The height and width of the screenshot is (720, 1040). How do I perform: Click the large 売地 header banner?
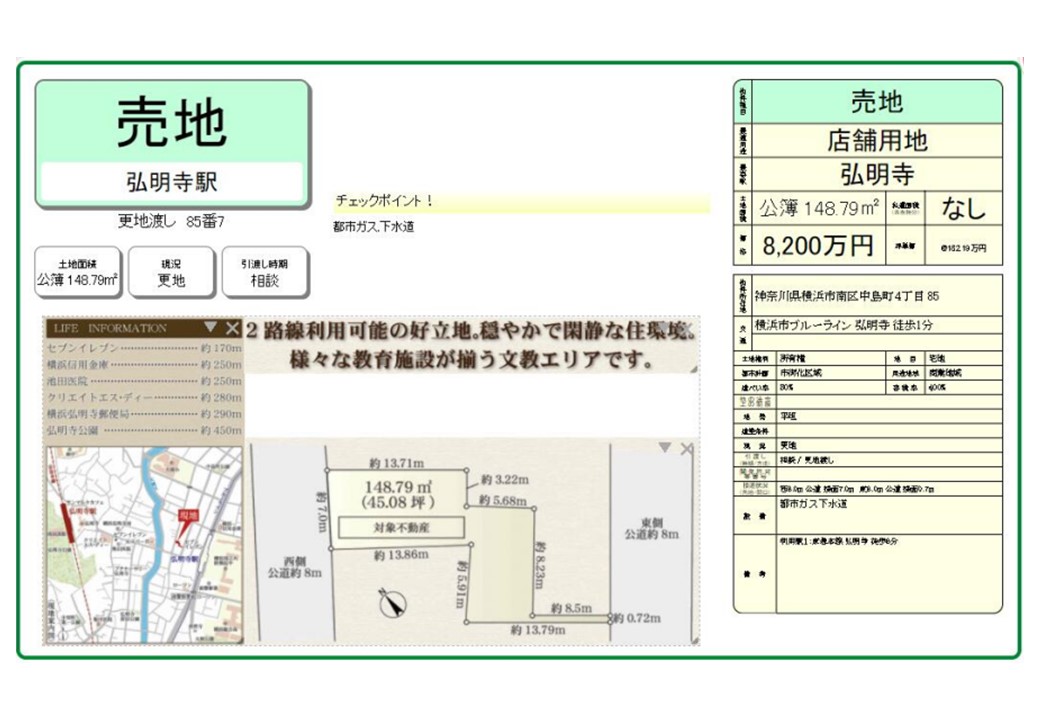click(172, 122)
